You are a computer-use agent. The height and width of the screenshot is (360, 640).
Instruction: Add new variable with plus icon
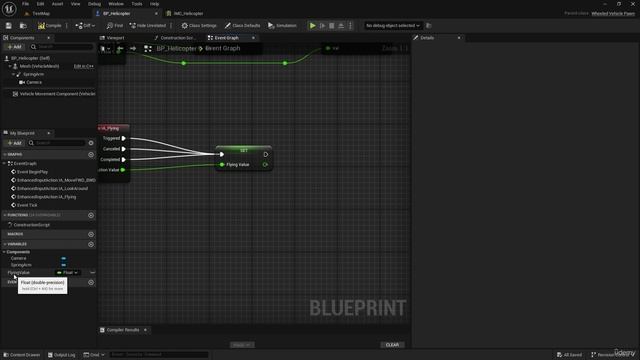(x=91, y=244)
